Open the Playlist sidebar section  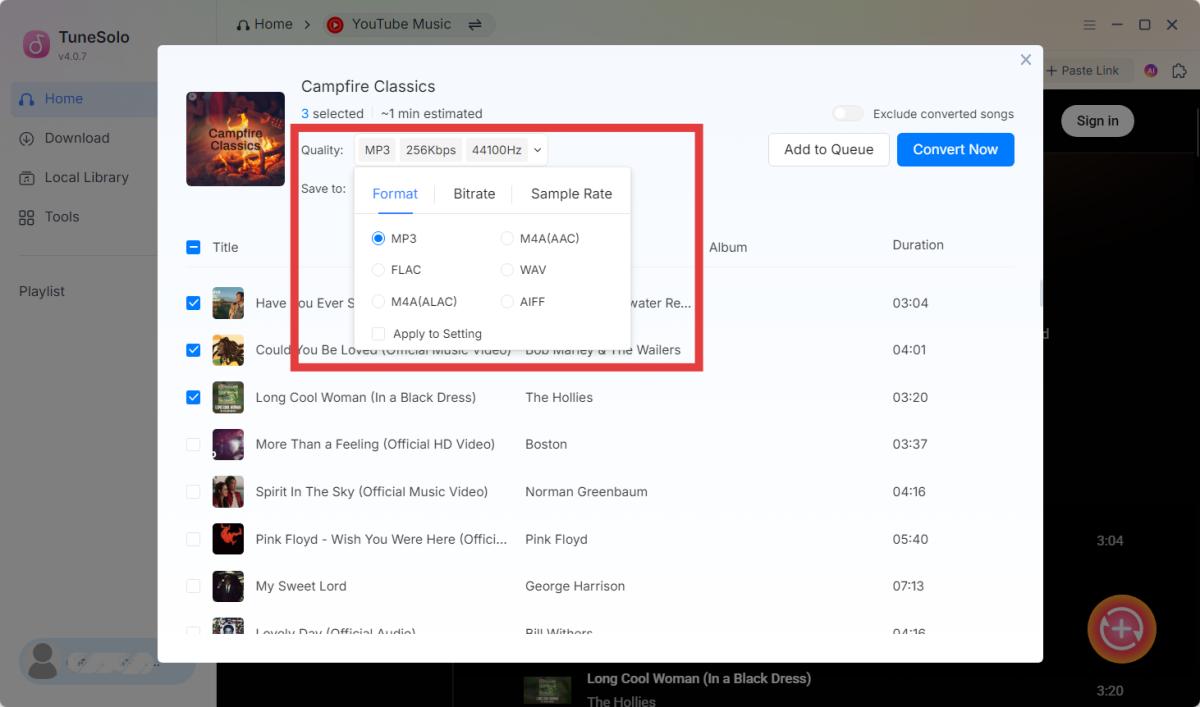(x=42, y=291)
